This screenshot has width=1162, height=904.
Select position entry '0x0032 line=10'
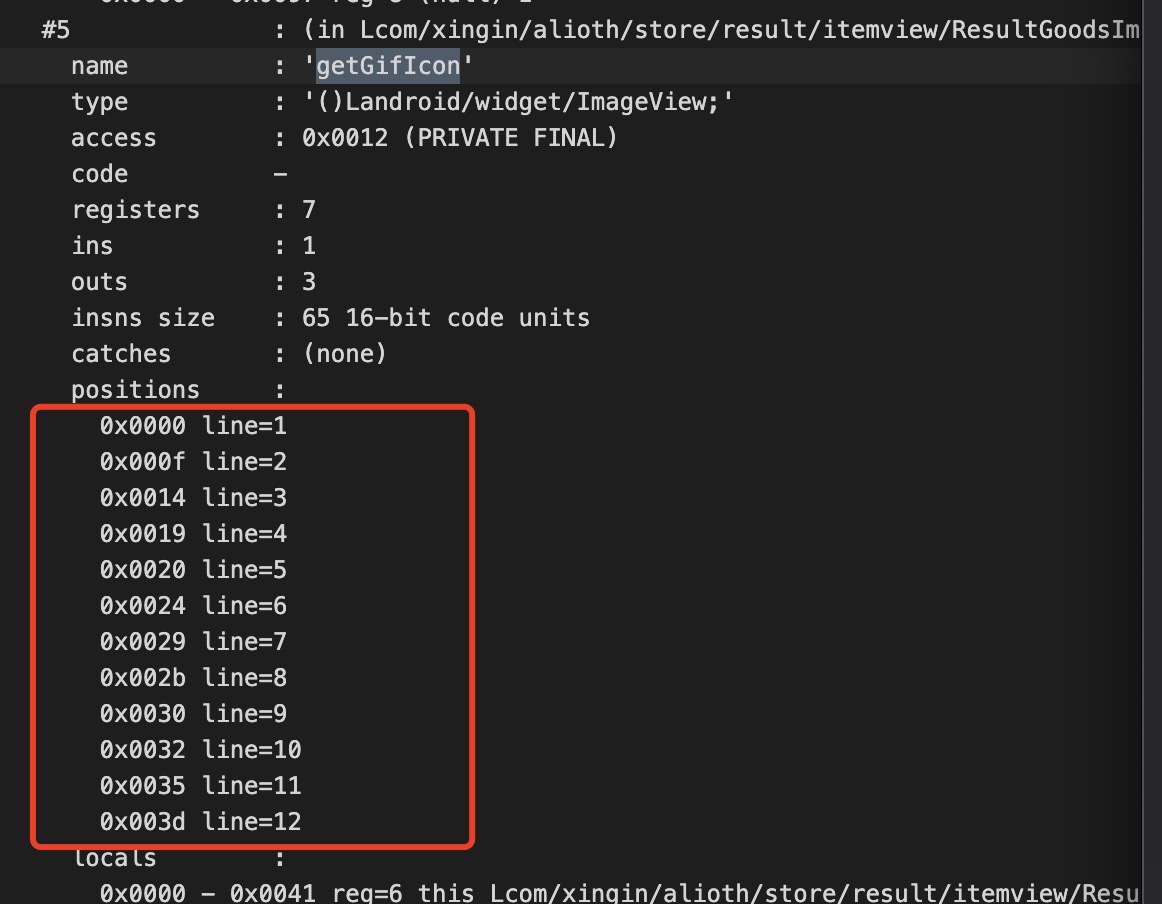click(x=200, y=749)
